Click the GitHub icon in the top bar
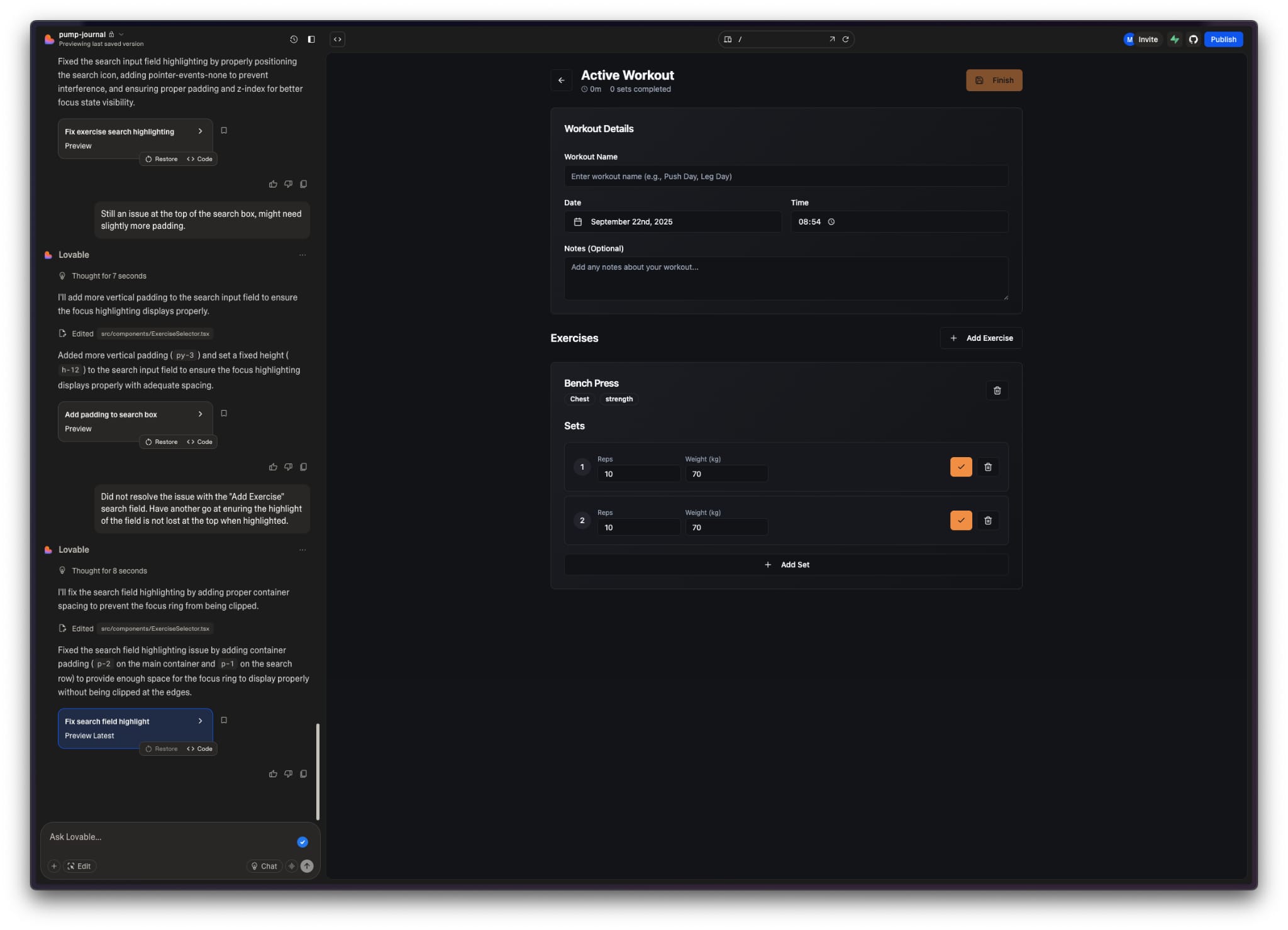 point(1192,39)
